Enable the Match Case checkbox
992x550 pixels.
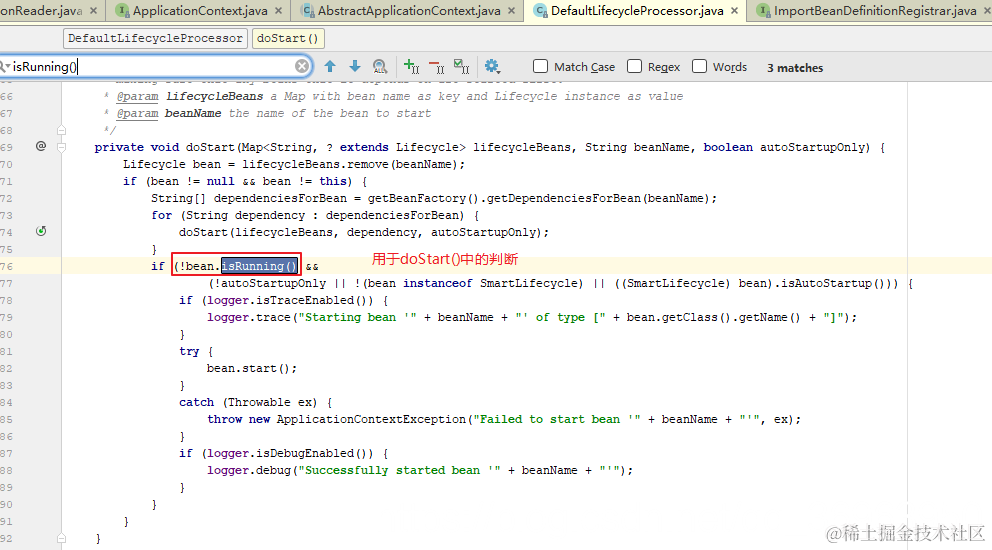pyautogui.click(x=540, y=66)
